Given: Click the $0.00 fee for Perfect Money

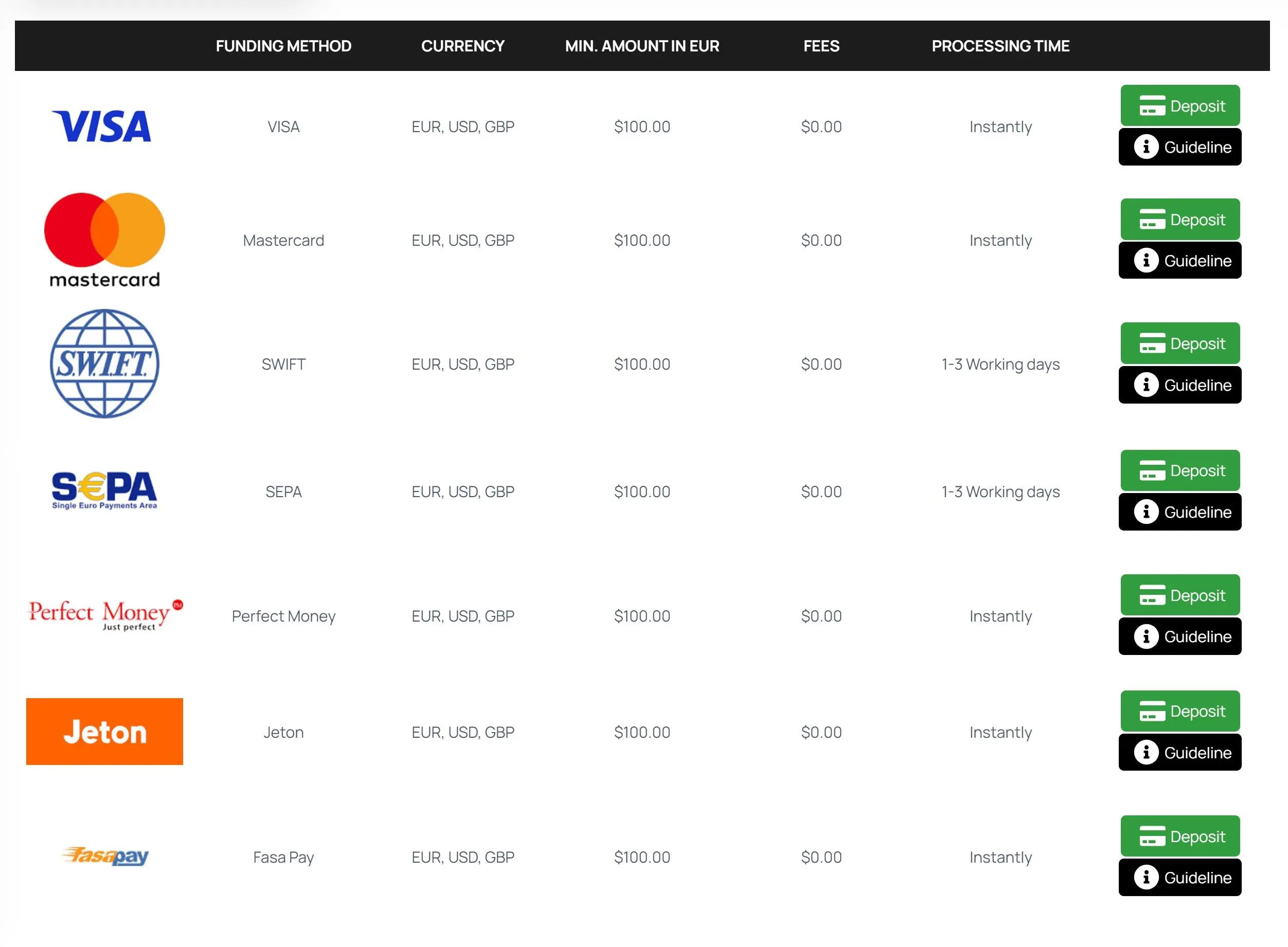Looking at the screenshot, I should [821, 616].
